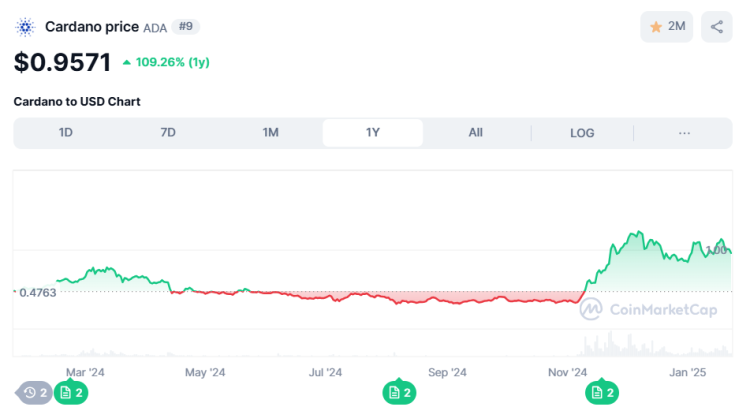750x407 pixels.
Task: Click the Cardano logo icon
Action: pyautogui.click(x=25, y=27)
